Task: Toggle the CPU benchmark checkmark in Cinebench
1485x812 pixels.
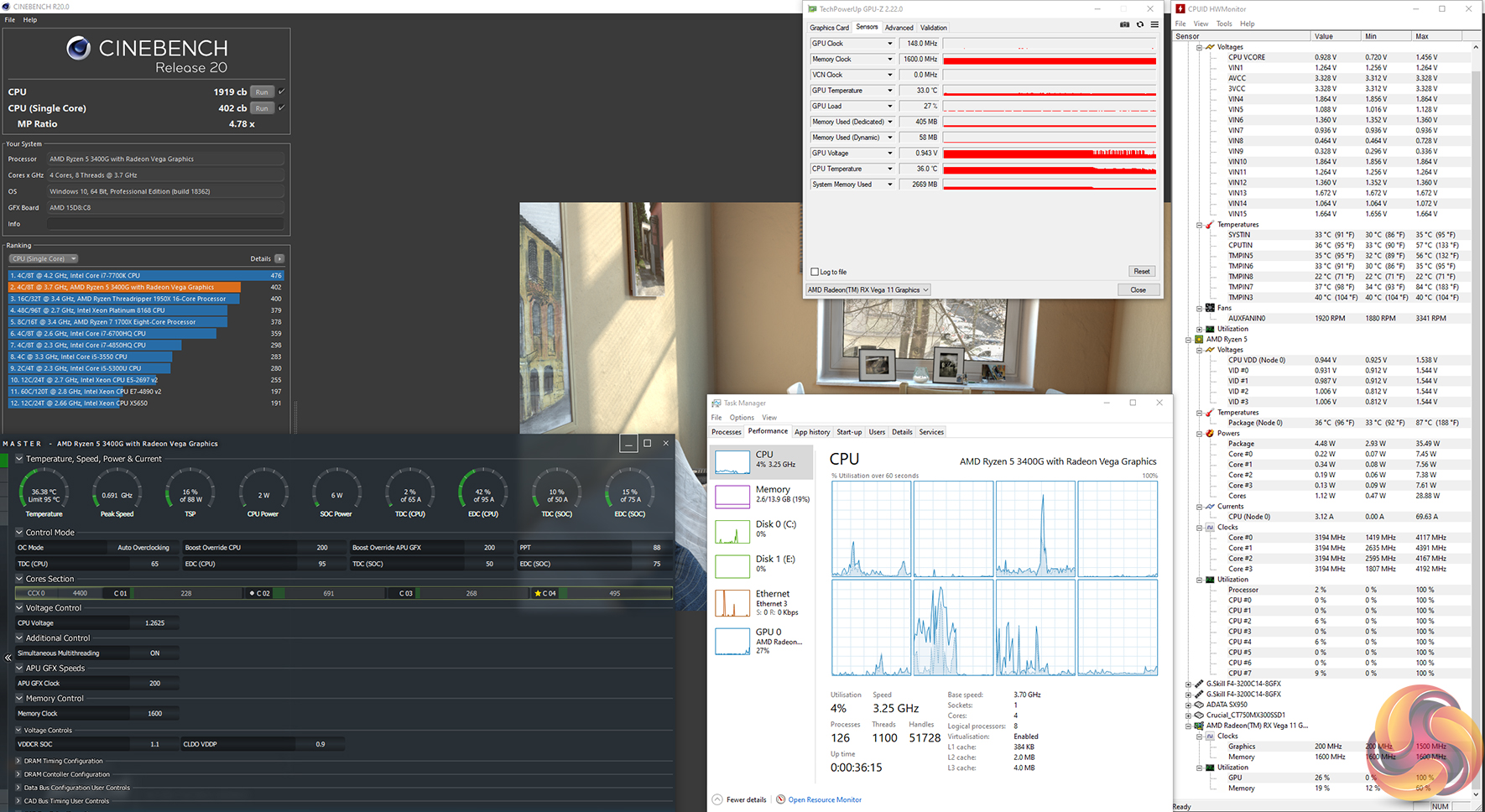Action: point(282,91)
